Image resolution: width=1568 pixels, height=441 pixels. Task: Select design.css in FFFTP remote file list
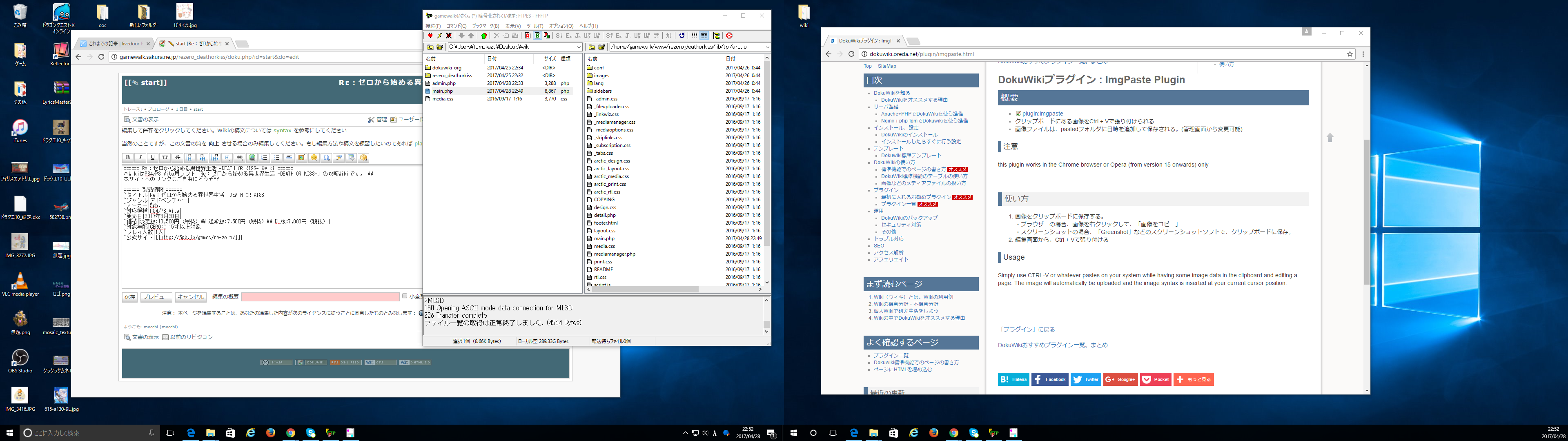(605, 207)
